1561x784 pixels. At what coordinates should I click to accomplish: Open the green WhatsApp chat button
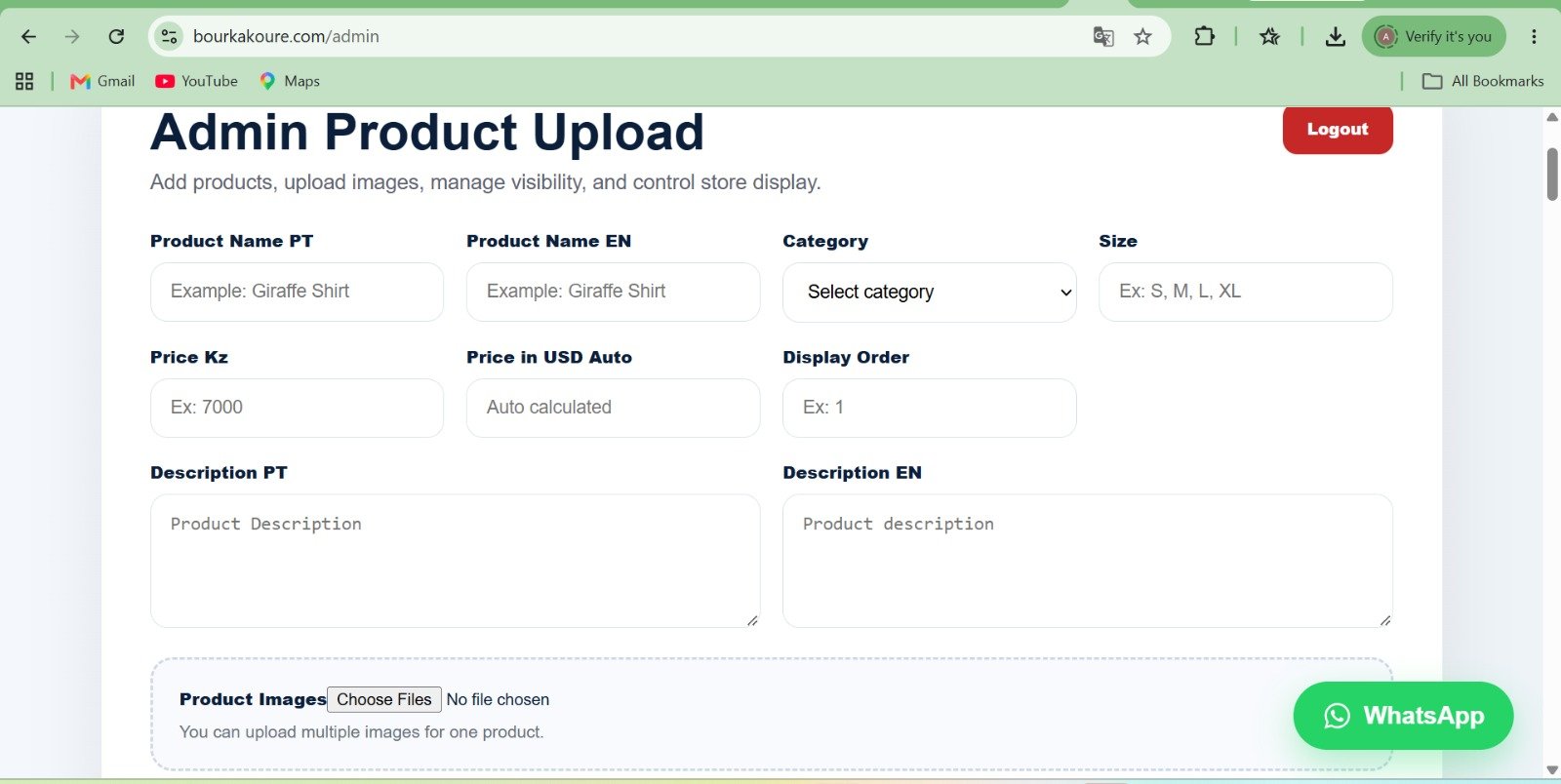click(1403, 716)
